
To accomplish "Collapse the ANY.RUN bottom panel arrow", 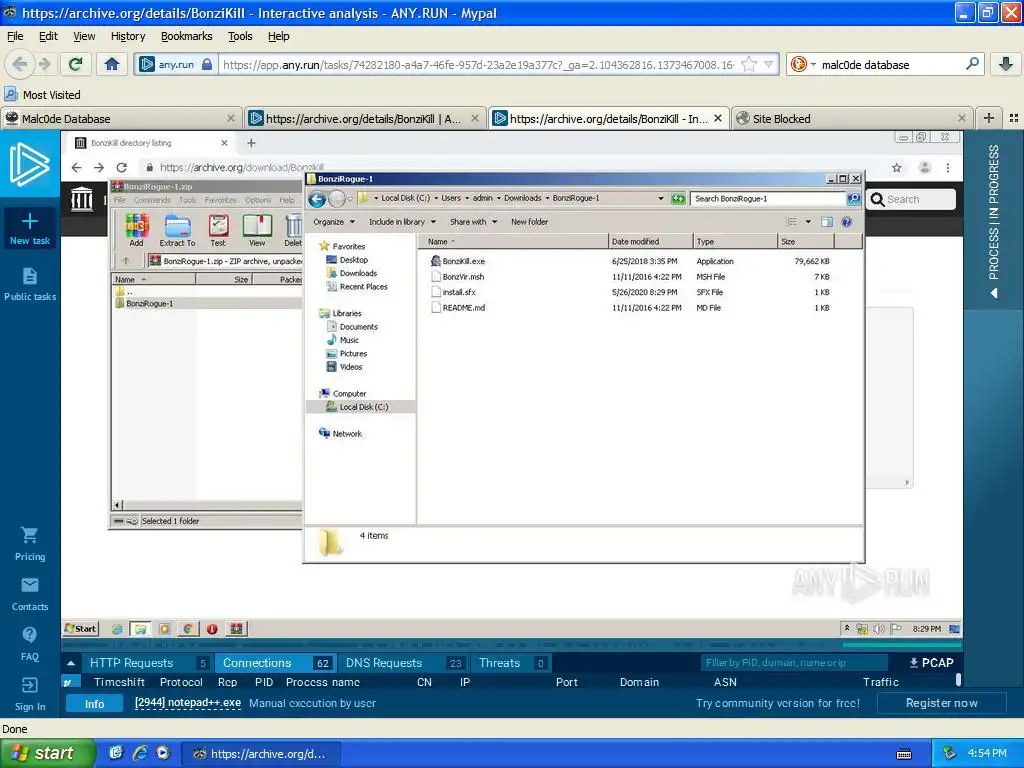I will (x=71, y=663).
